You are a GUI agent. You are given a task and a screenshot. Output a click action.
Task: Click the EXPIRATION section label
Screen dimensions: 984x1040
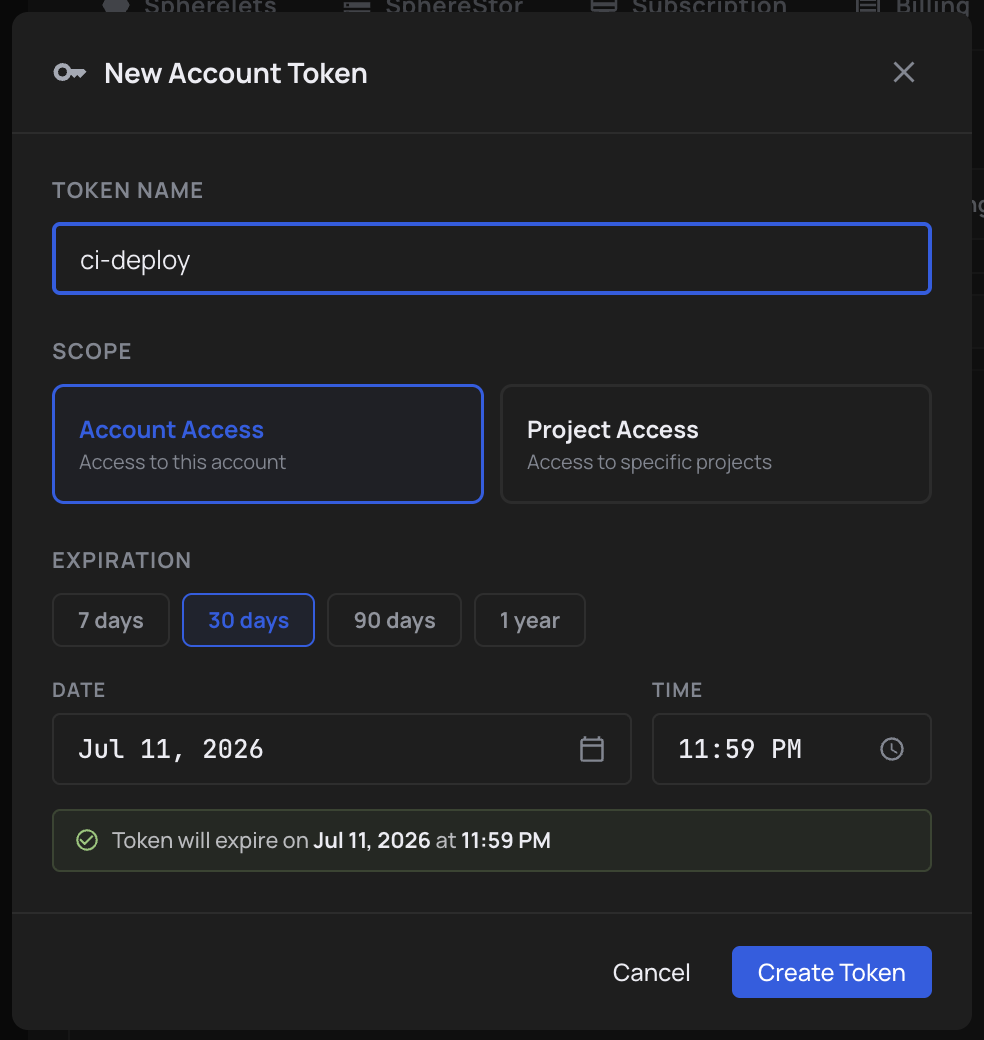[121, 560]
